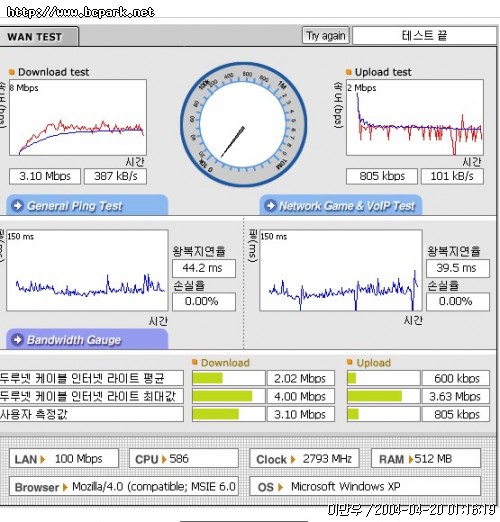Click the 44.2 ms round-trip value
Viewport: 500px width, 522px height.
[x=204, y=268]
